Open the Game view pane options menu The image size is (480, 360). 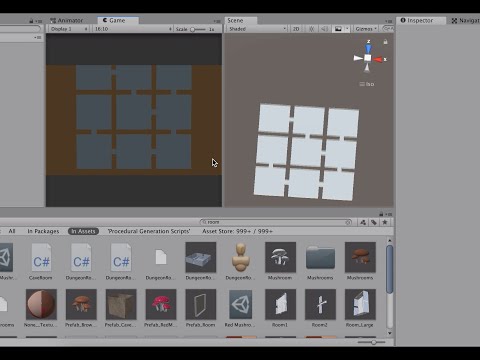[x=217, y=21]
